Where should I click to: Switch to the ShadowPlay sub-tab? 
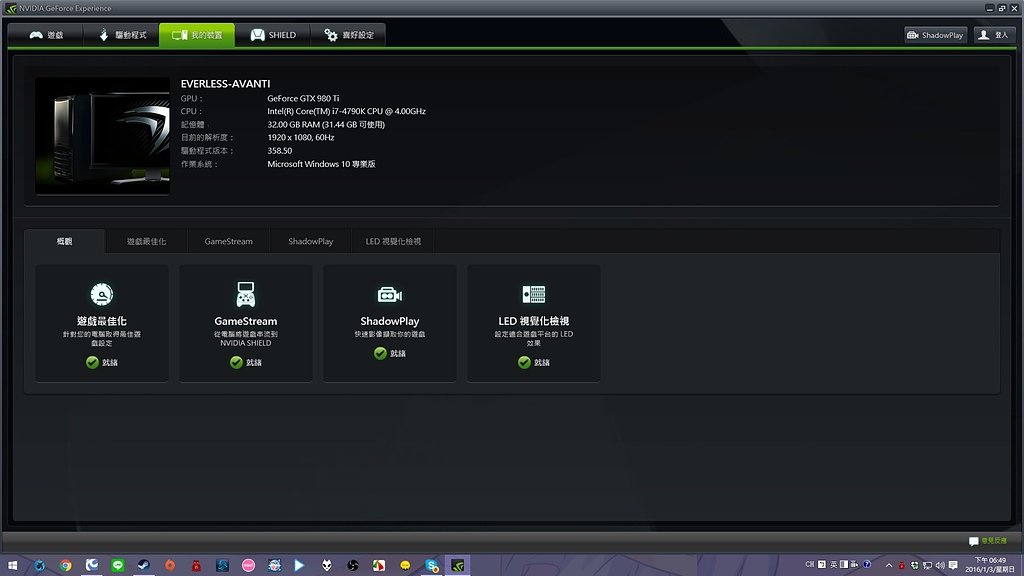pyautogui.click(x=311, y=242)
